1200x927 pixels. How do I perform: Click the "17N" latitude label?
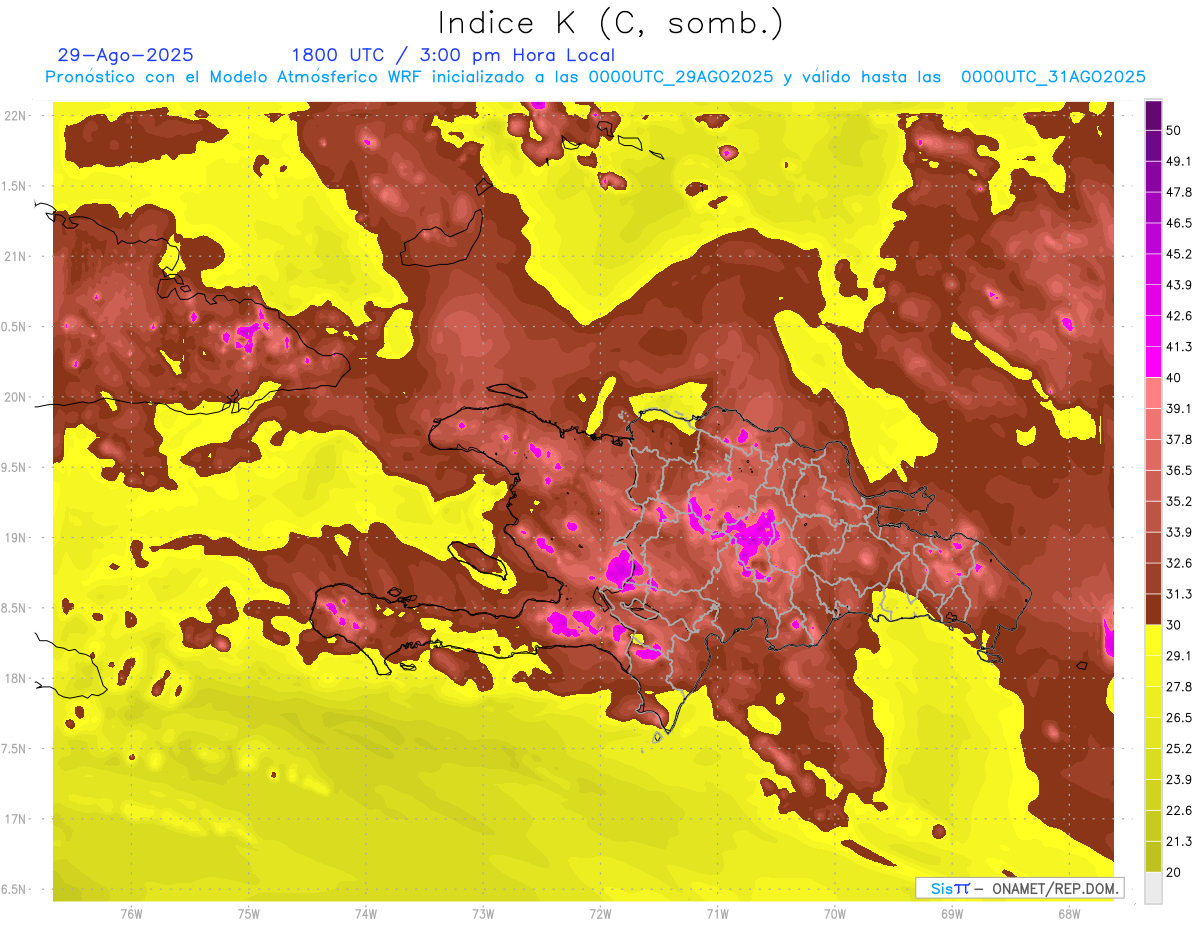pyautogui.click(x=15, y=819)
